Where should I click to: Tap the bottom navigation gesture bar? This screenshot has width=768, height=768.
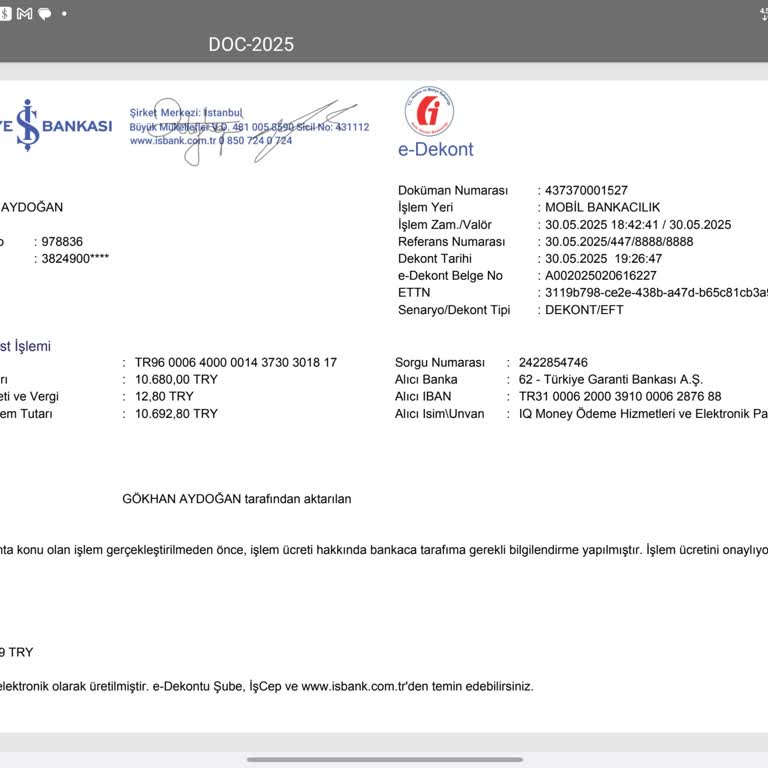pyautogui.click(x=384, y=760)
